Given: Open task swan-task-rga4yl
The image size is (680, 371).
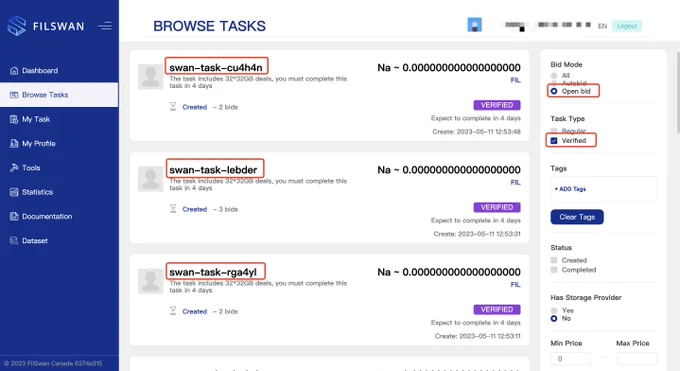Looking at the screenshot, I should pos(213,272).
